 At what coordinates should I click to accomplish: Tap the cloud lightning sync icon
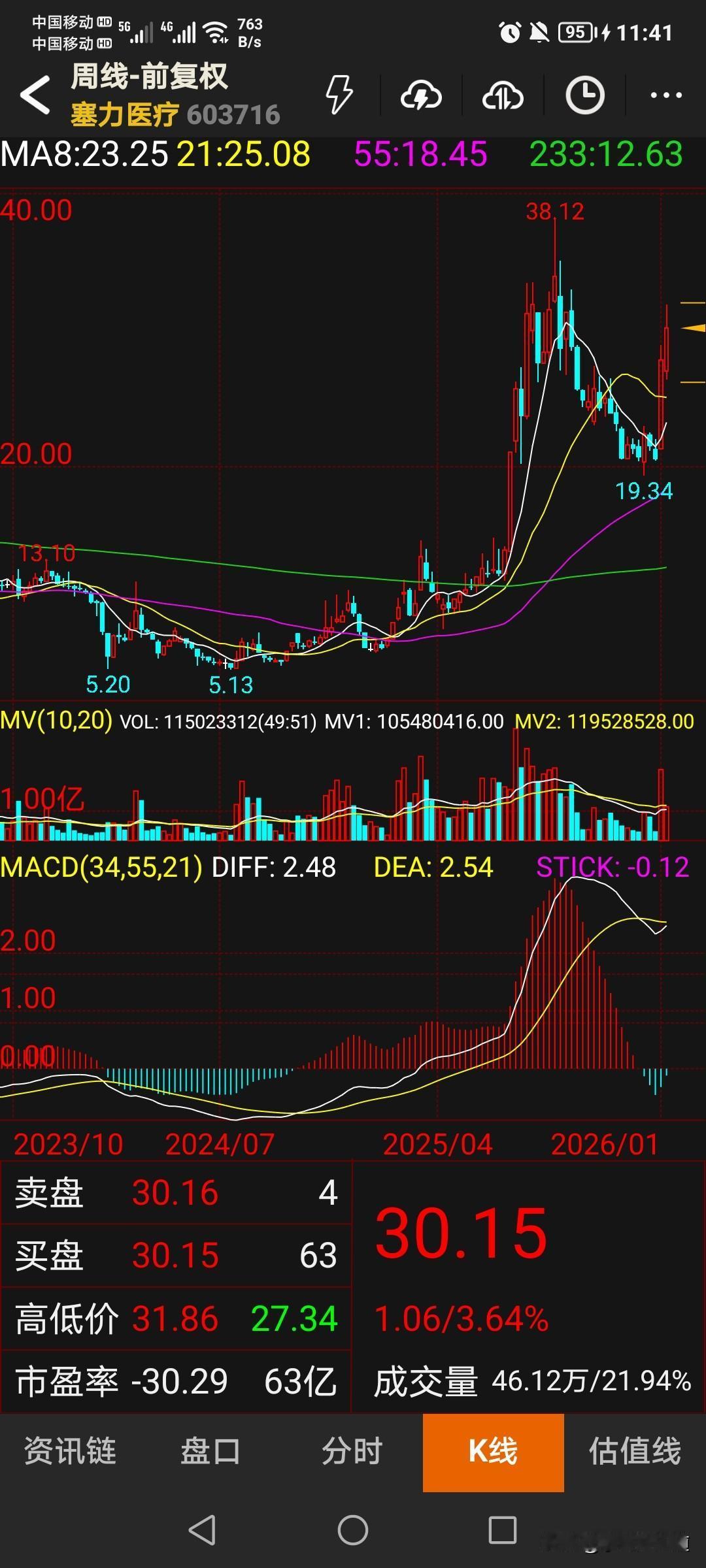421,96
